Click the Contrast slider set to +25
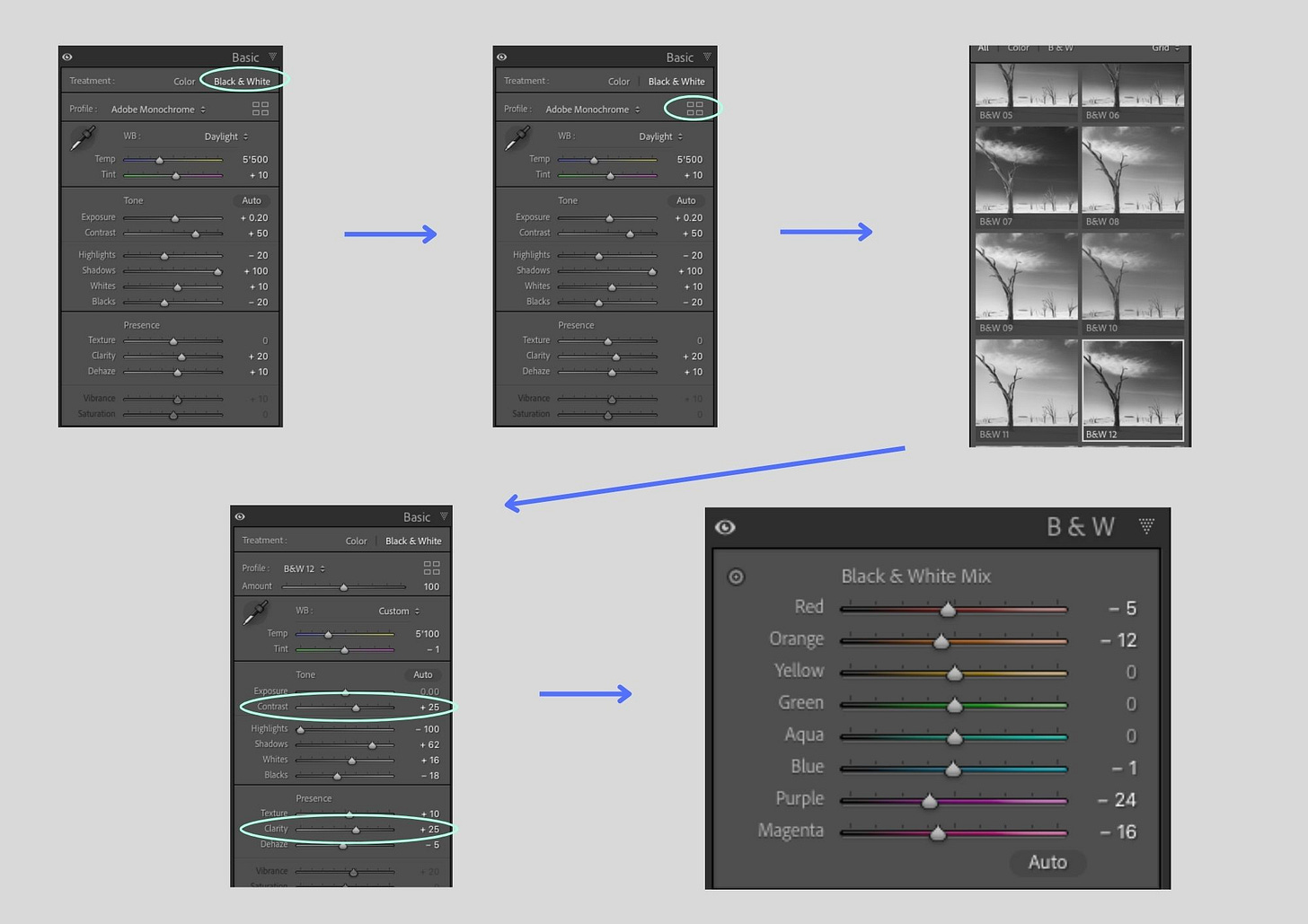Image resolution: width=1308 pixels, height=924 pixels. coord(345,708)
